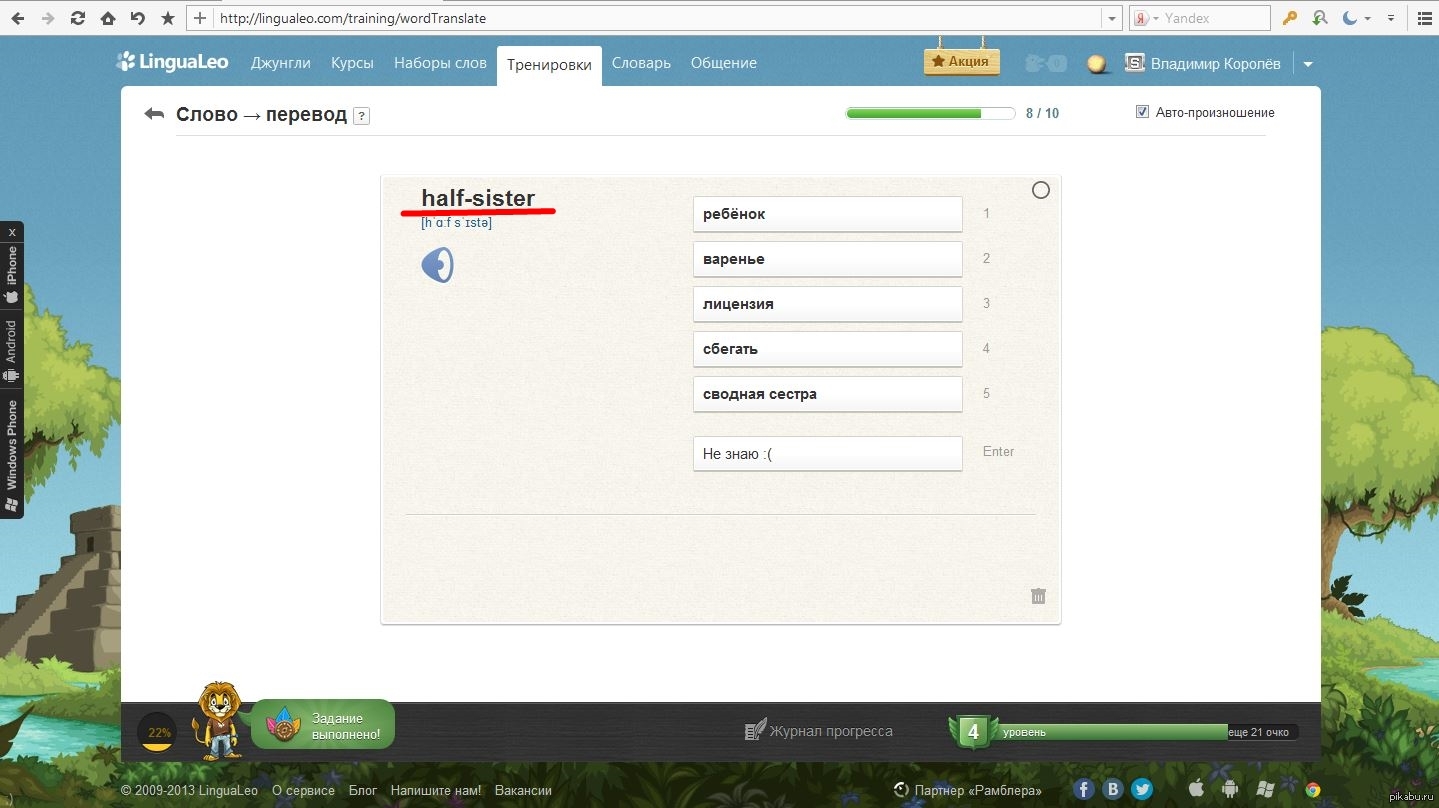Open the toolbar overflow arrow
This screenshot has height=808, width=1439.
[1389, 18]
